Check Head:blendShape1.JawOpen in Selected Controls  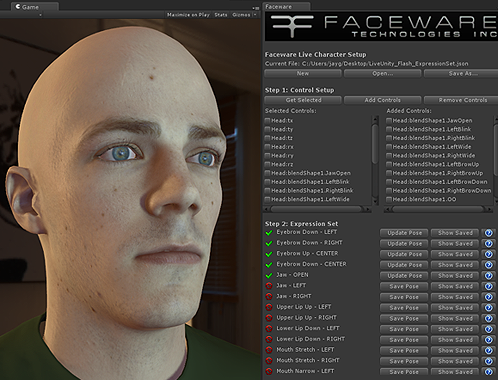(x=267, y=173)
